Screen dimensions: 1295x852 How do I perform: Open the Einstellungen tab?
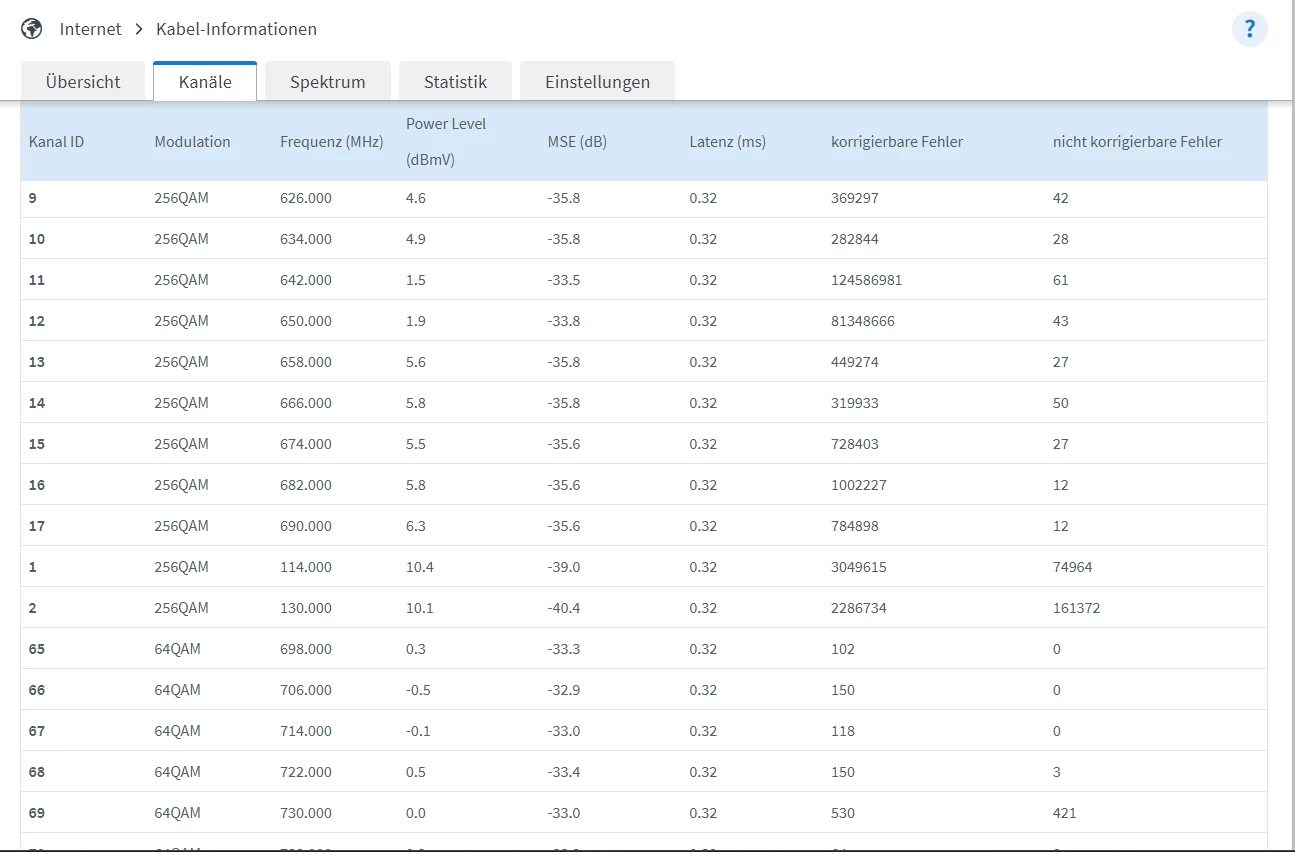click(x=597, y=82)
